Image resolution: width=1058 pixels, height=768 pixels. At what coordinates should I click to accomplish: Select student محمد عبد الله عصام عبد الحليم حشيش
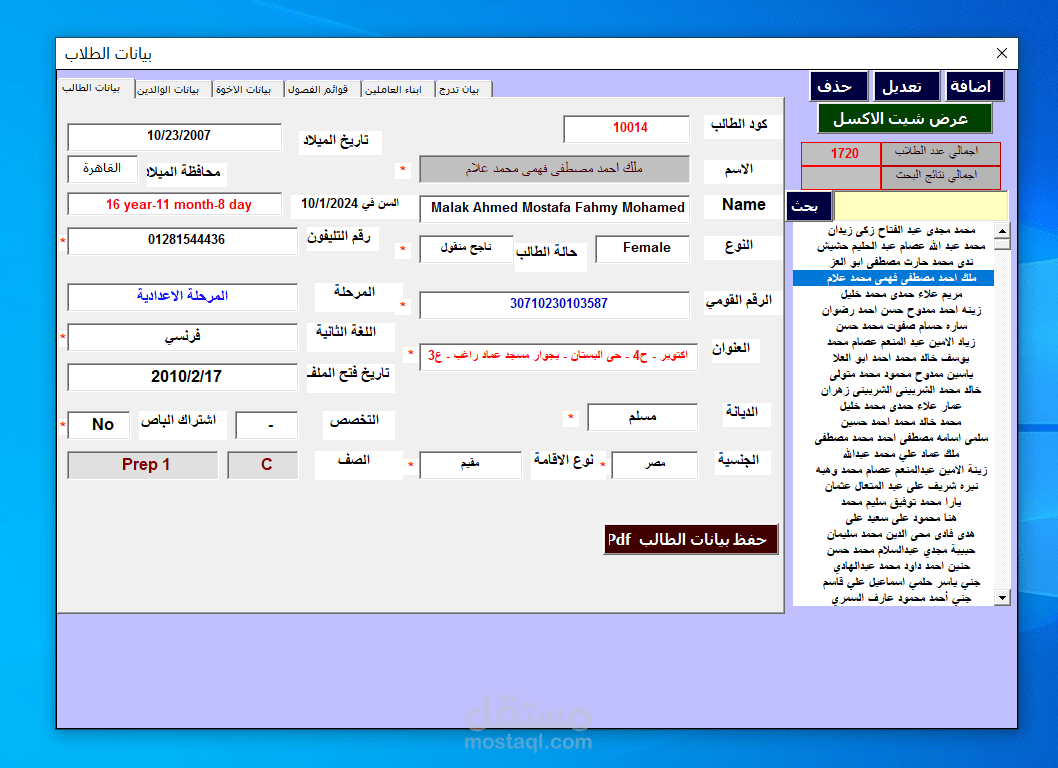coord(893,246)
